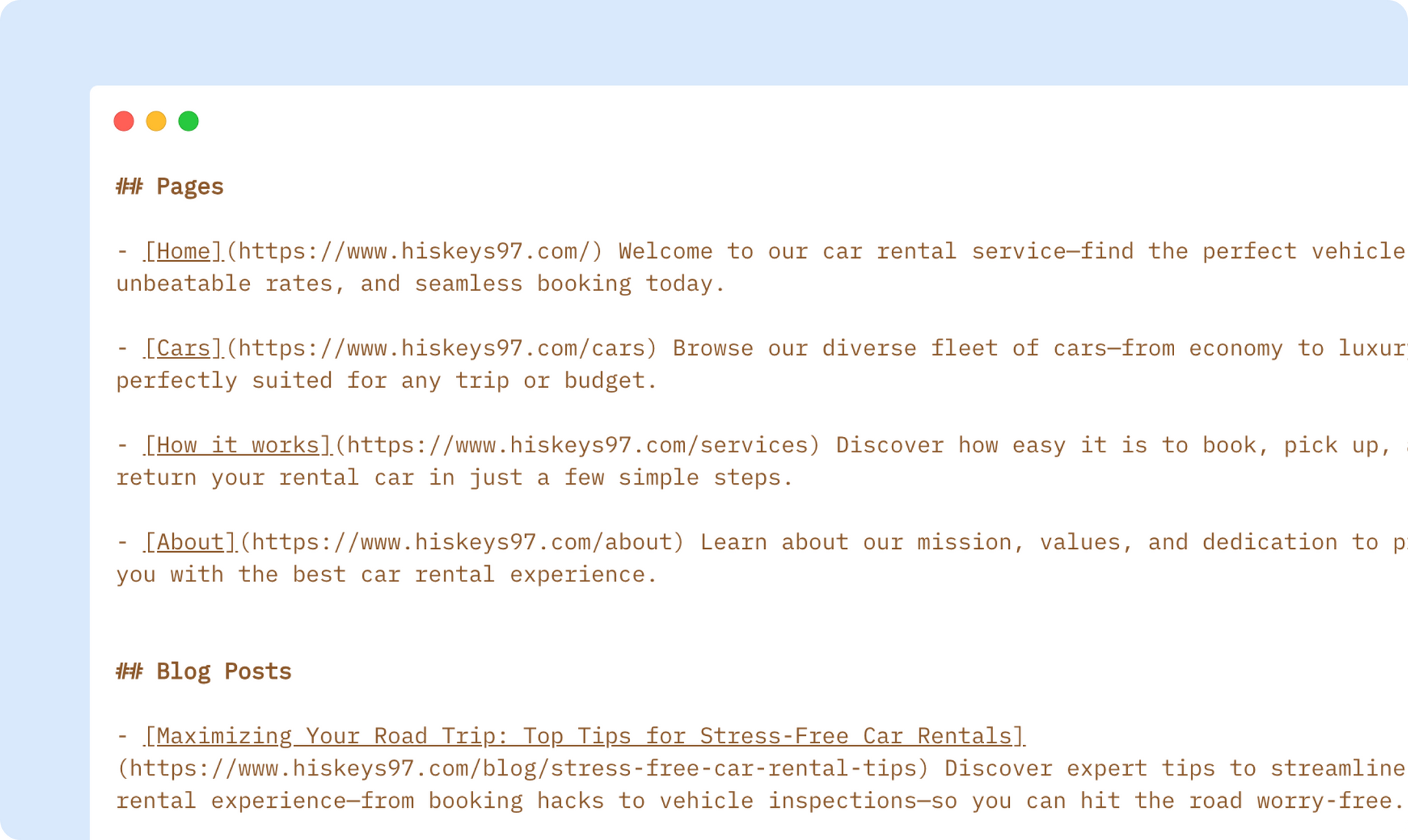Follow the [How it works] link
Screen dimensions: 1408x840
point(238,445)
